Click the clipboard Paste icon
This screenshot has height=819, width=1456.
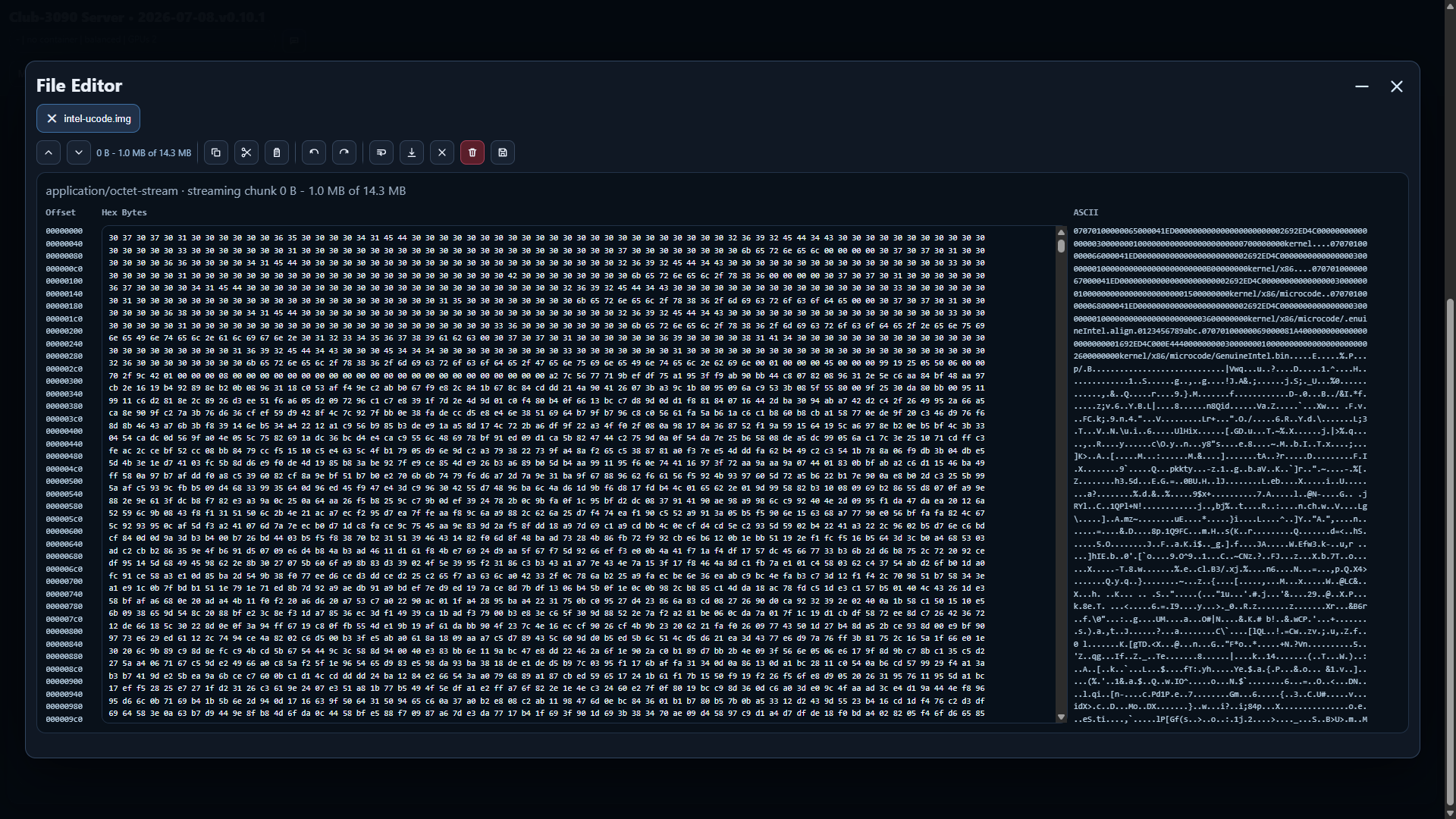coord(277,152)
